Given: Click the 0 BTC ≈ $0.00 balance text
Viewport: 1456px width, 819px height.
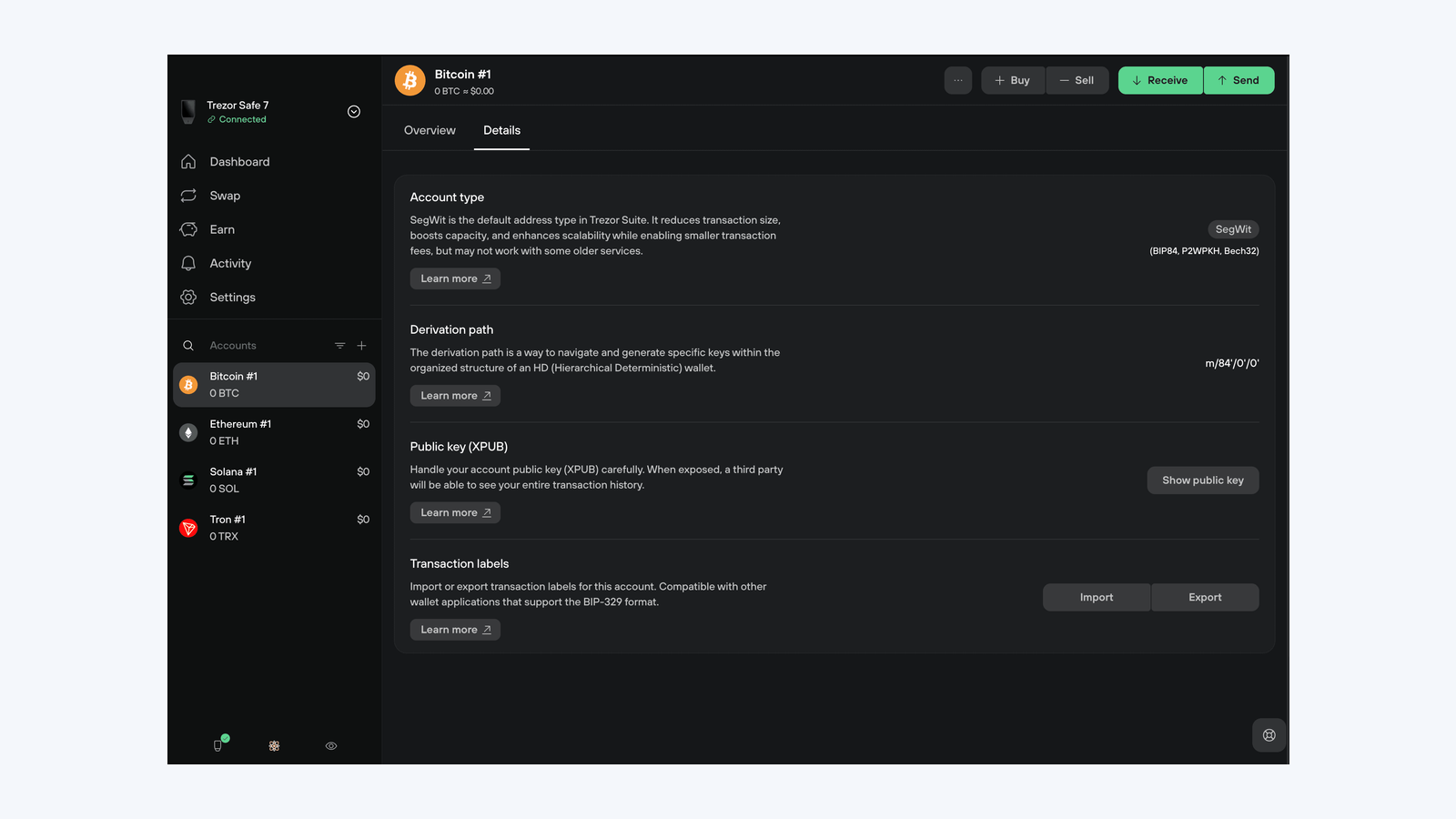Looking at the screenshot, I should point(464,91).
